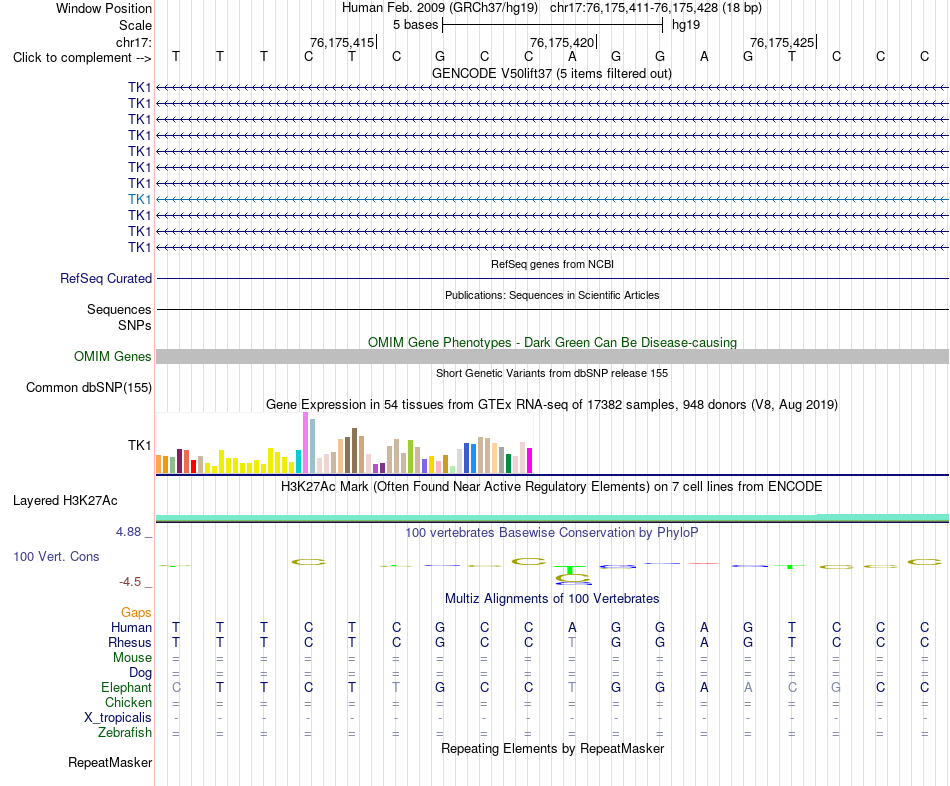
Task: Click the Human alignment row label
Action: tap(131, 627)
